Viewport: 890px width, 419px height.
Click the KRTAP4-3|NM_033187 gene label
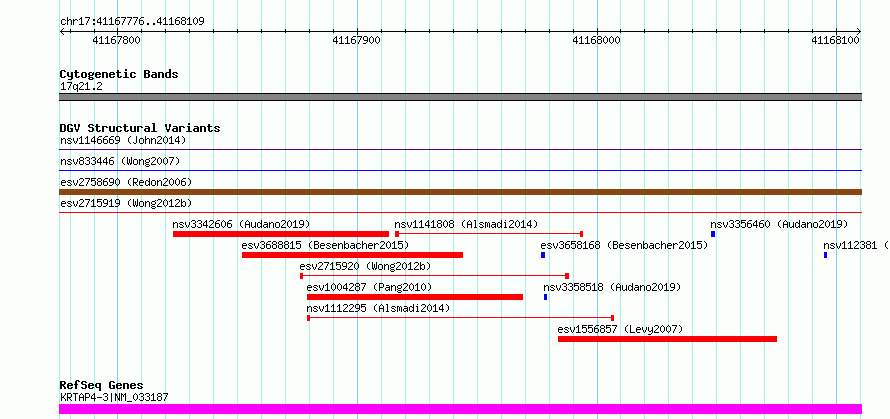(114, 397)
